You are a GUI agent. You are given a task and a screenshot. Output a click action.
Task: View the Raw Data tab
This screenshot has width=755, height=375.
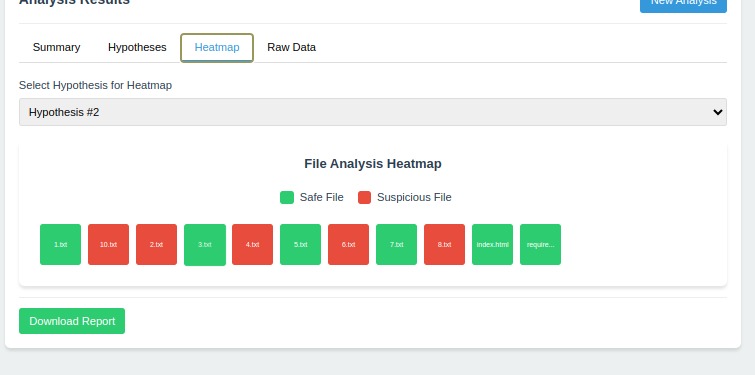[291, 47]
